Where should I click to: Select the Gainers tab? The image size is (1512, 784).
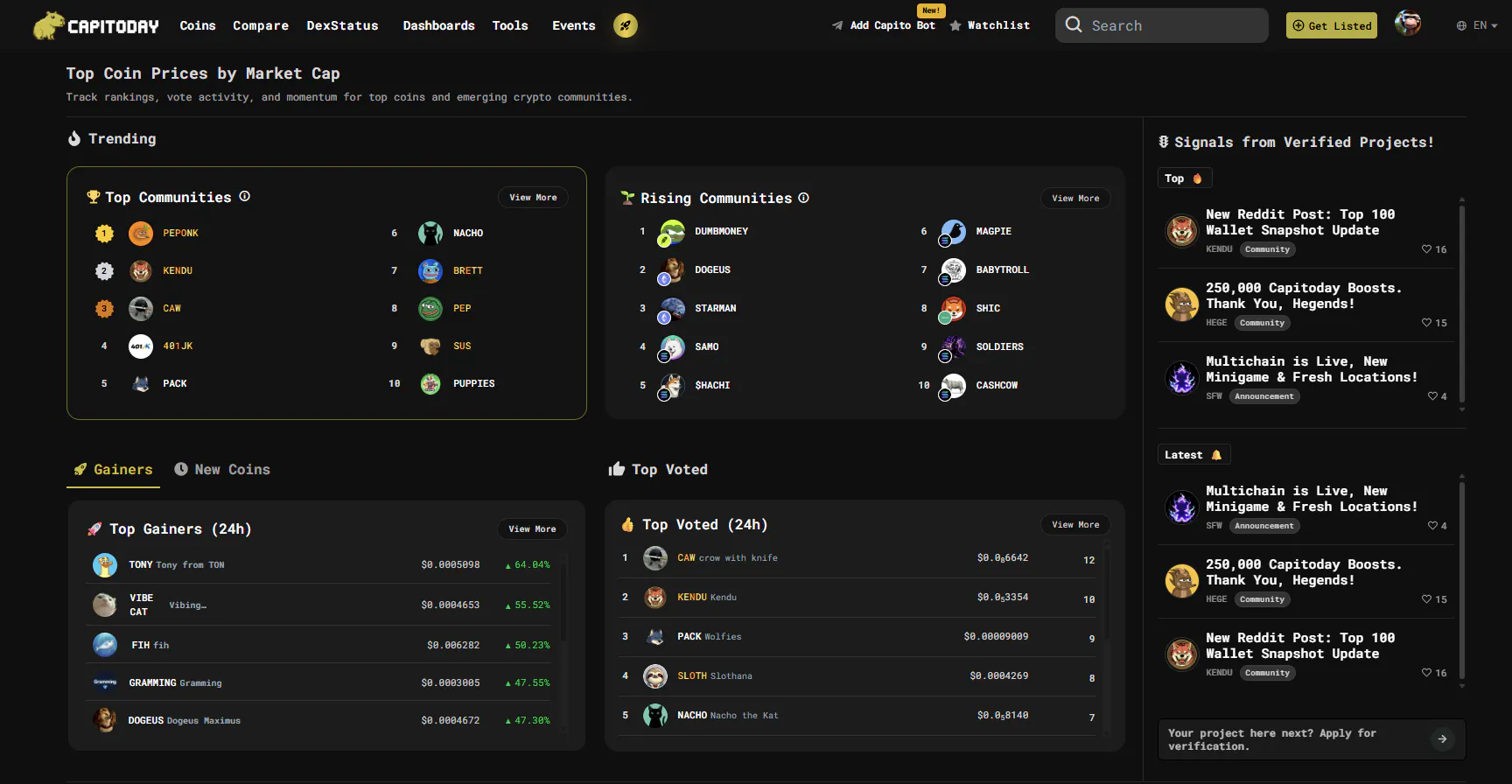tap(114, 470)
